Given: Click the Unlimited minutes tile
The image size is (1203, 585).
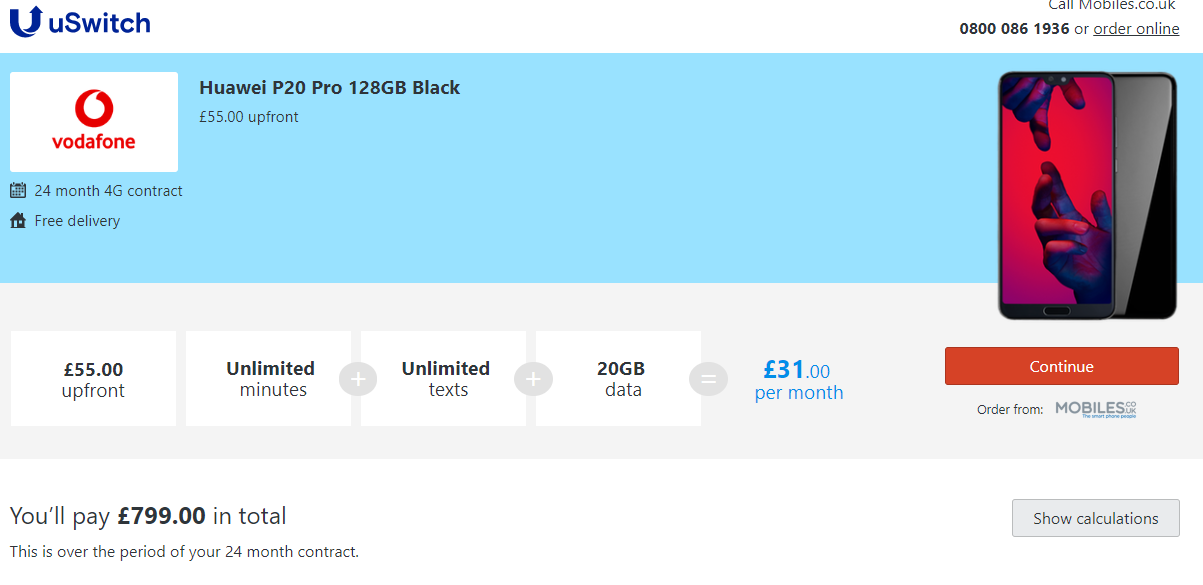Looking at the screenshot, I should [269, 379].
